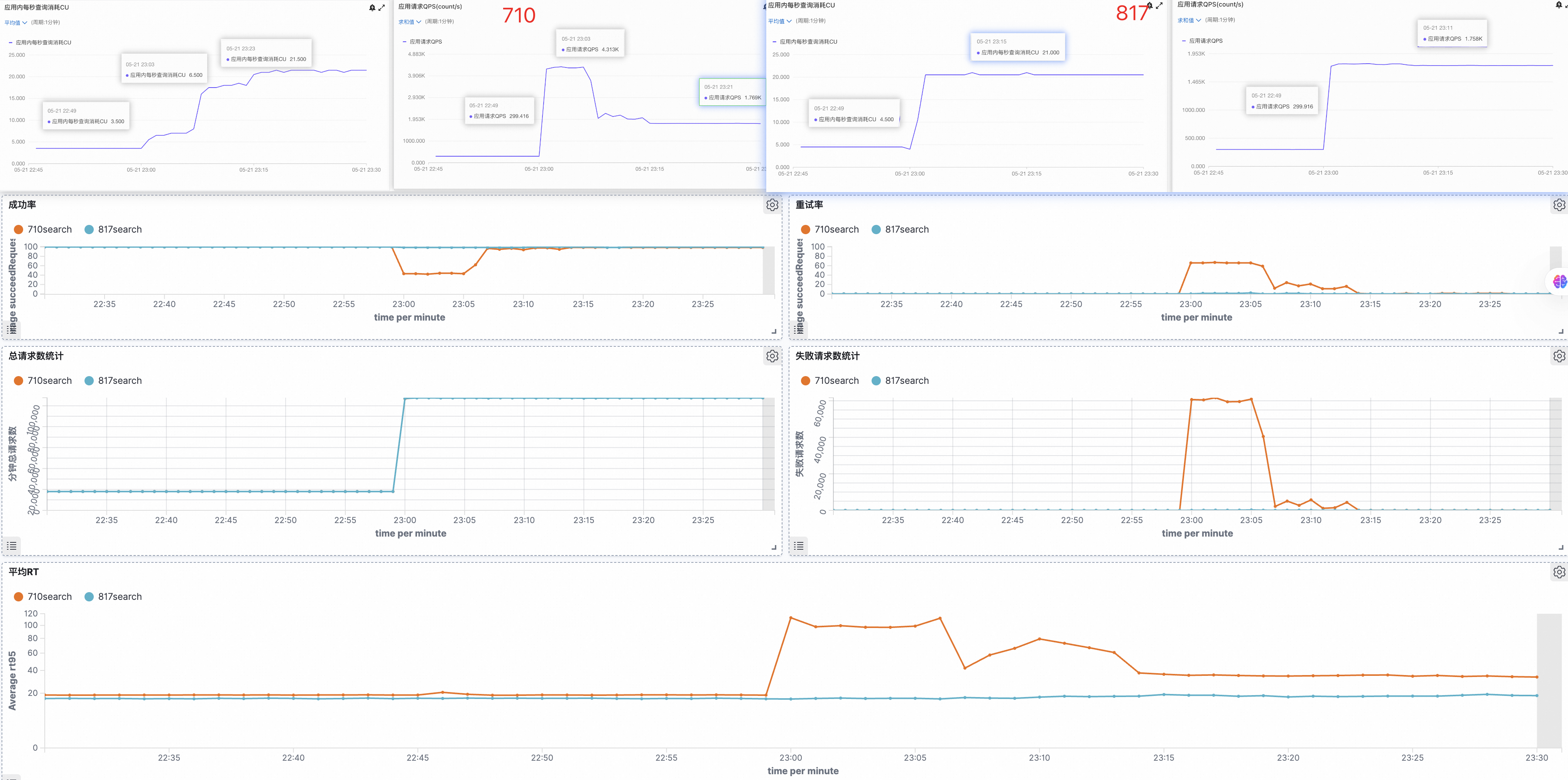
Task: Open the 求和值 dropdown on the 710 QPS chart
Action: point(410,22)
